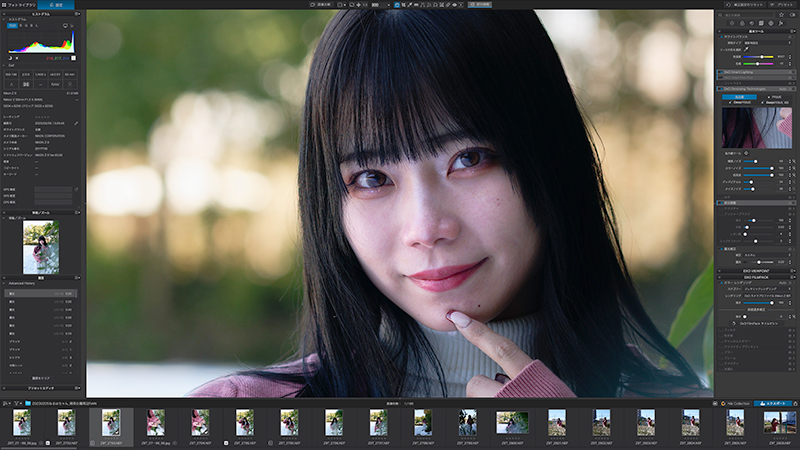Screen dimensions: 800x450
Task: Select the 高画質 denoising mode button
Action: [x=739, y=97]
